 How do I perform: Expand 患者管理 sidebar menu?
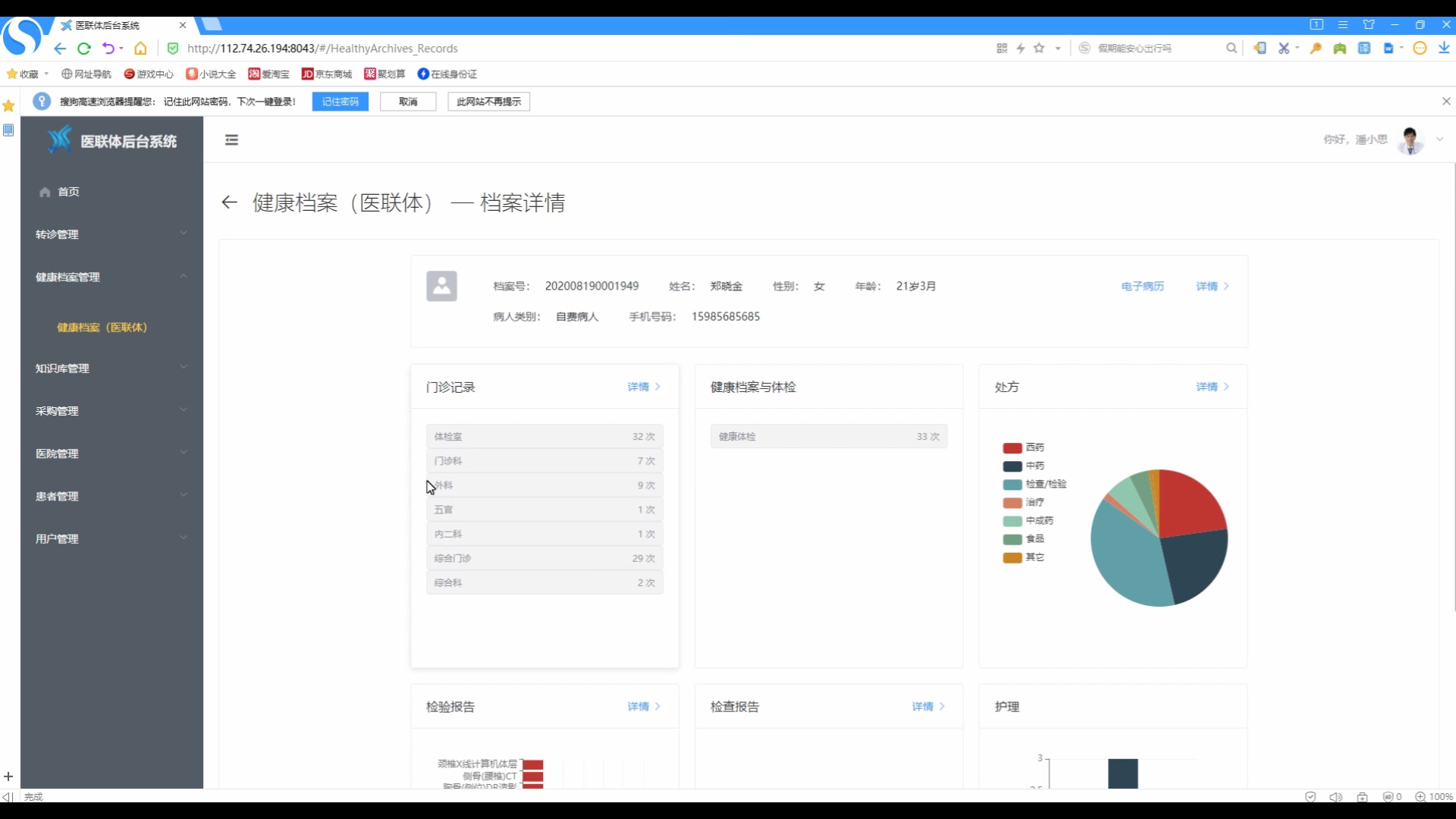[x=111, y=496]
